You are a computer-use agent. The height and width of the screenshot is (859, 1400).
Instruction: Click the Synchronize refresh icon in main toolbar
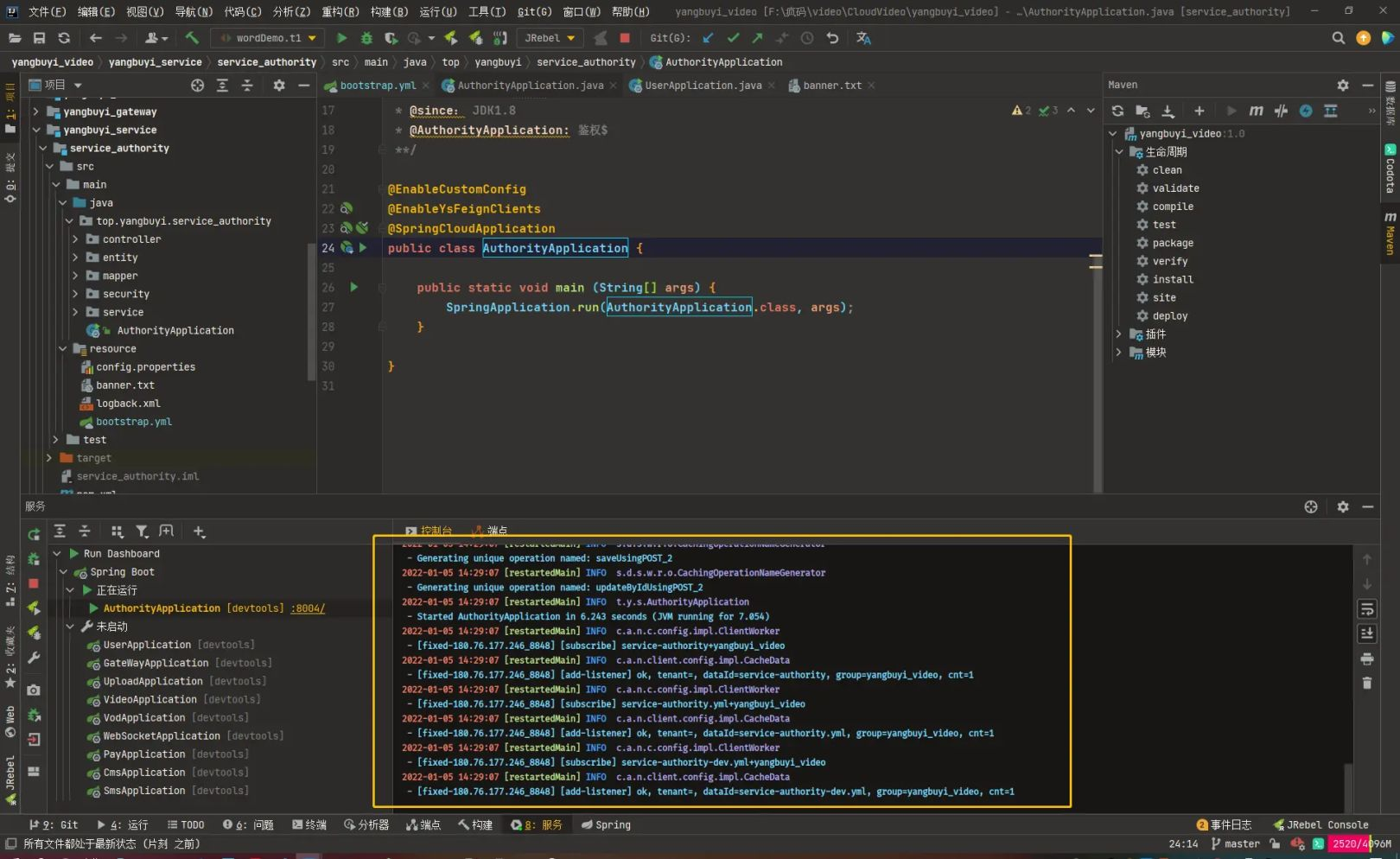pyautogui.click(x=64, y=38)
